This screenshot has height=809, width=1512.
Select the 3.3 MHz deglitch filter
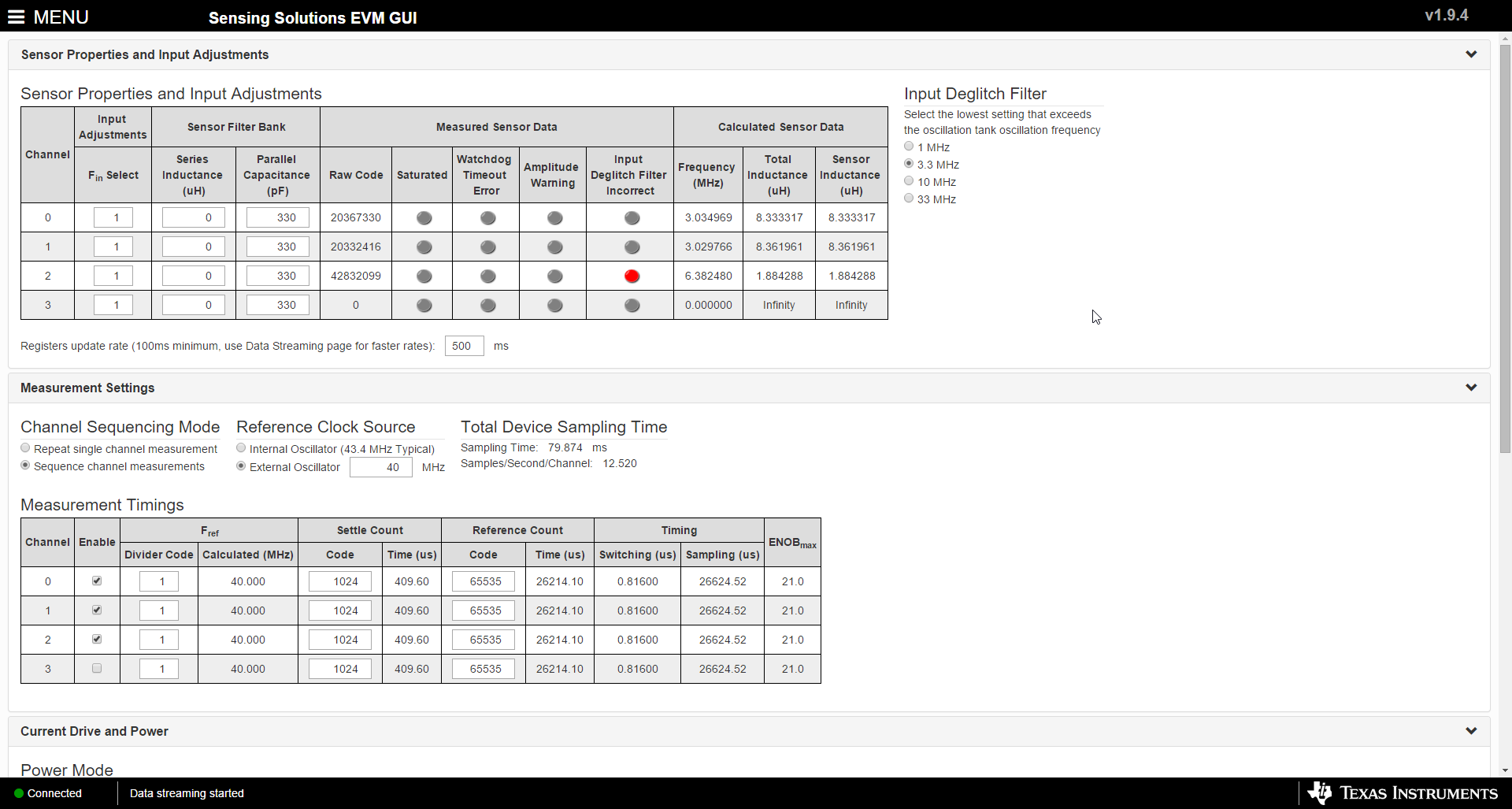[909, 164]
